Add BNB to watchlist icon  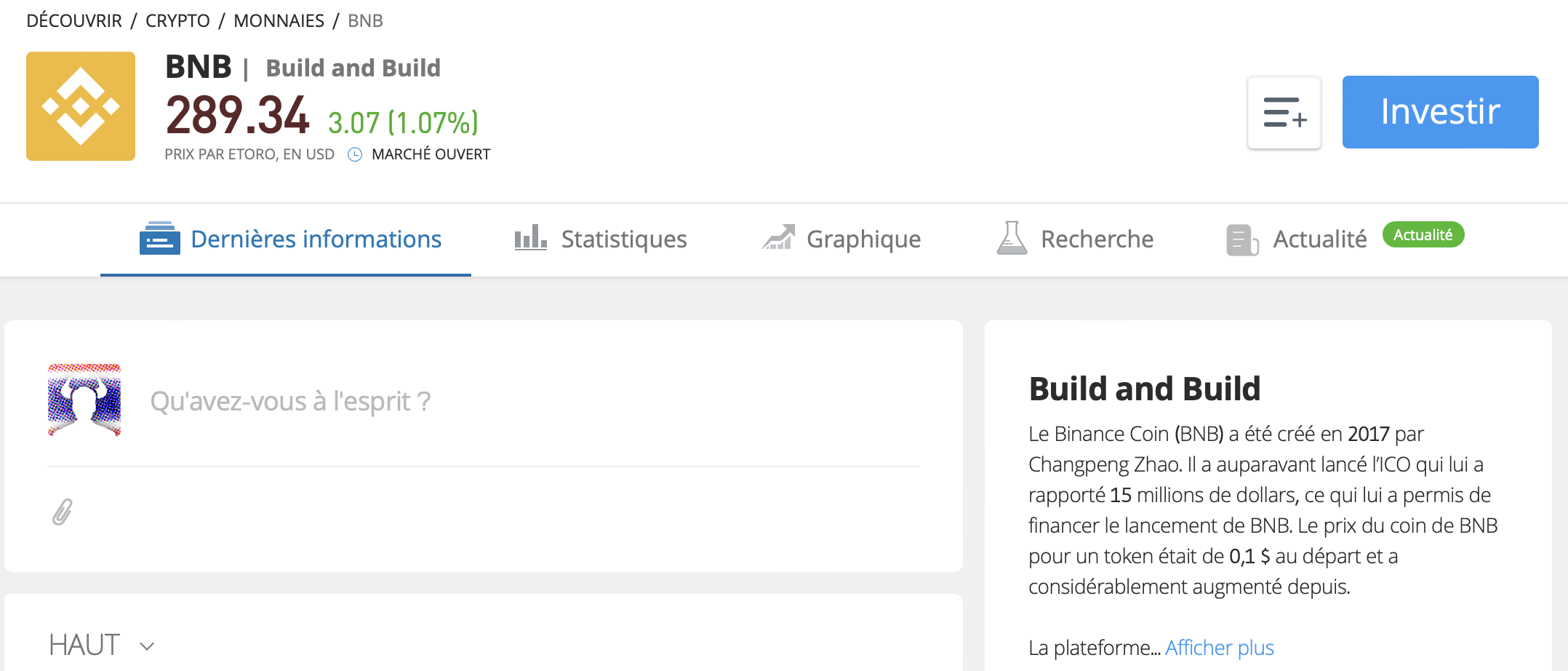click(x=1284, y=113)
